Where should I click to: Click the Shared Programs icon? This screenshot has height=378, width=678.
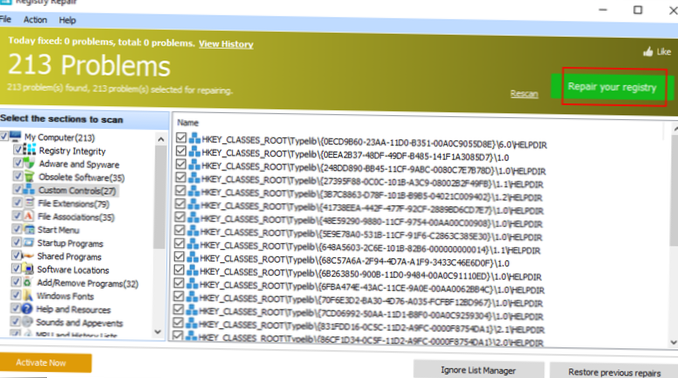pyautogui.click(x=28, y=256)
